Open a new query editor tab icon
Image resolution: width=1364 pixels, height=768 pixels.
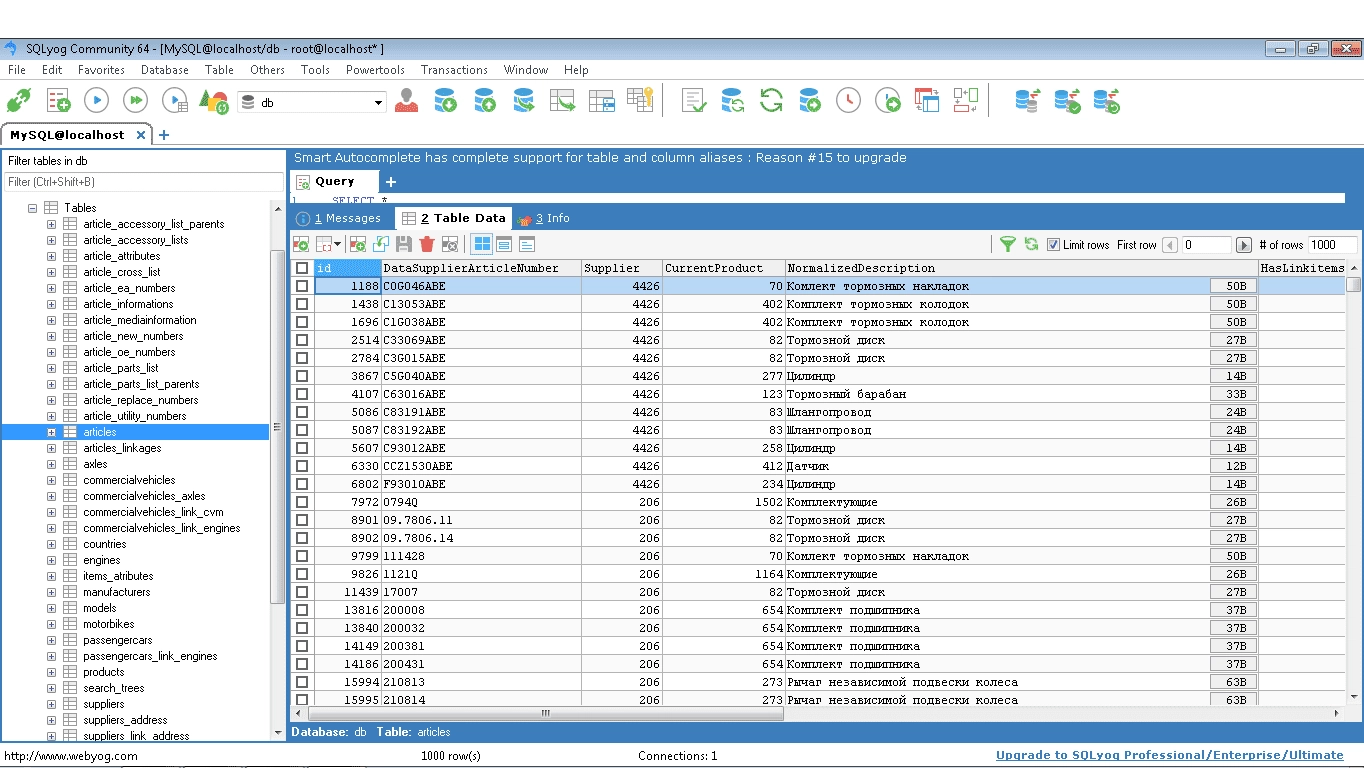pos(58,100)
